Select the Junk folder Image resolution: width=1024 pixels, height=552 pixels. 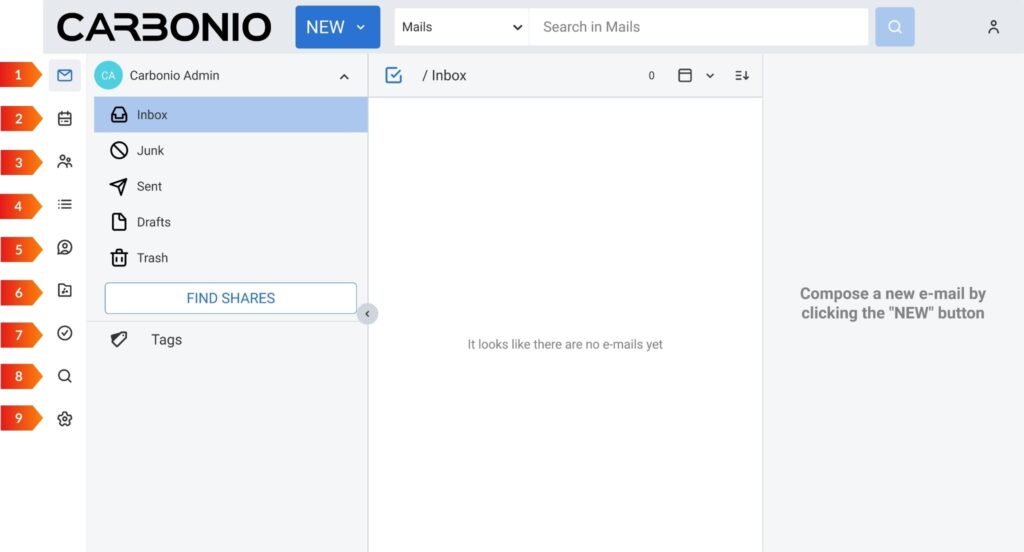click(150, 151)
